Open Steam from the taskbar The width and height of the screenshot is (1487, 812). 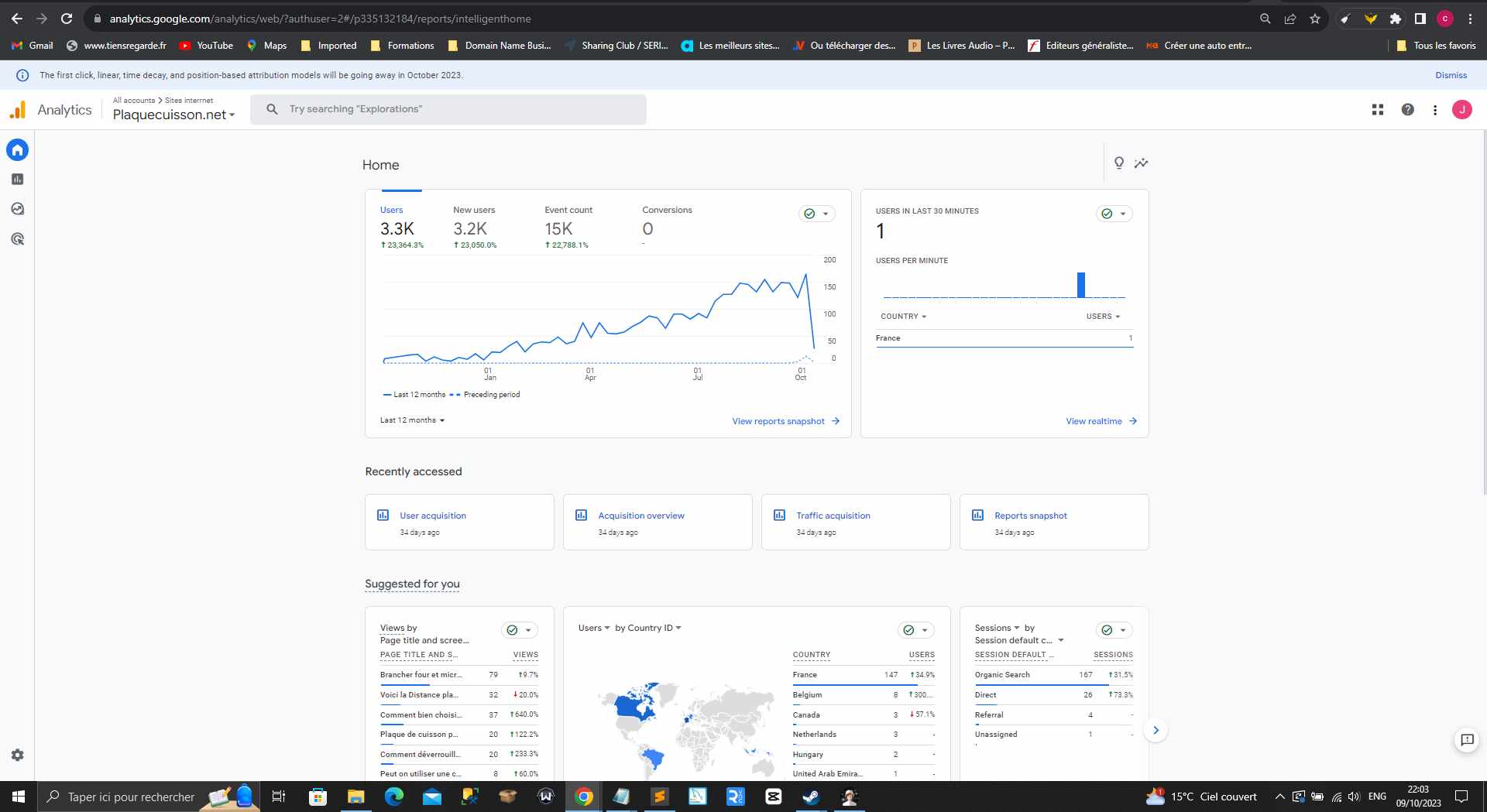tap(810, 797)
